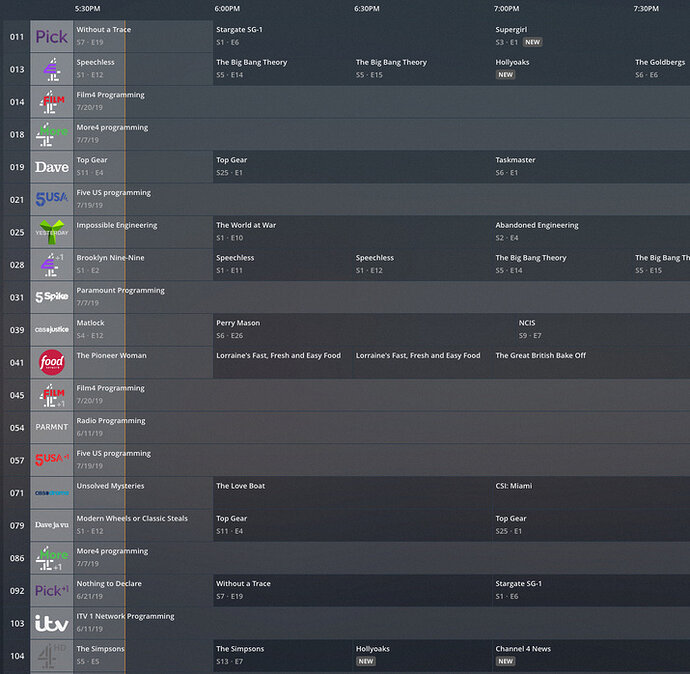Open NCIS S9 E7 listing

[603, 330]
